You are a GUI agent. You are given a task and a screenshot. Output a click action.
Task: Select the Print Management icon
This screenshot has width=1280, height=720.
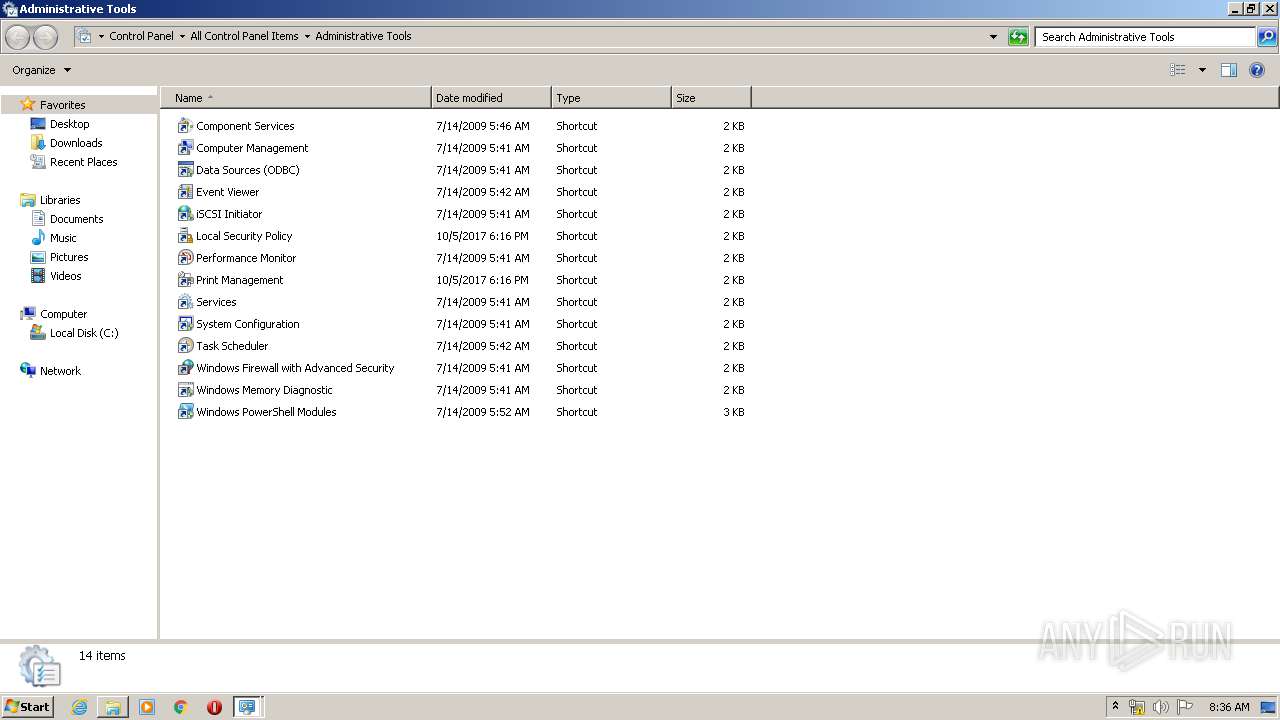click(185, 280)
